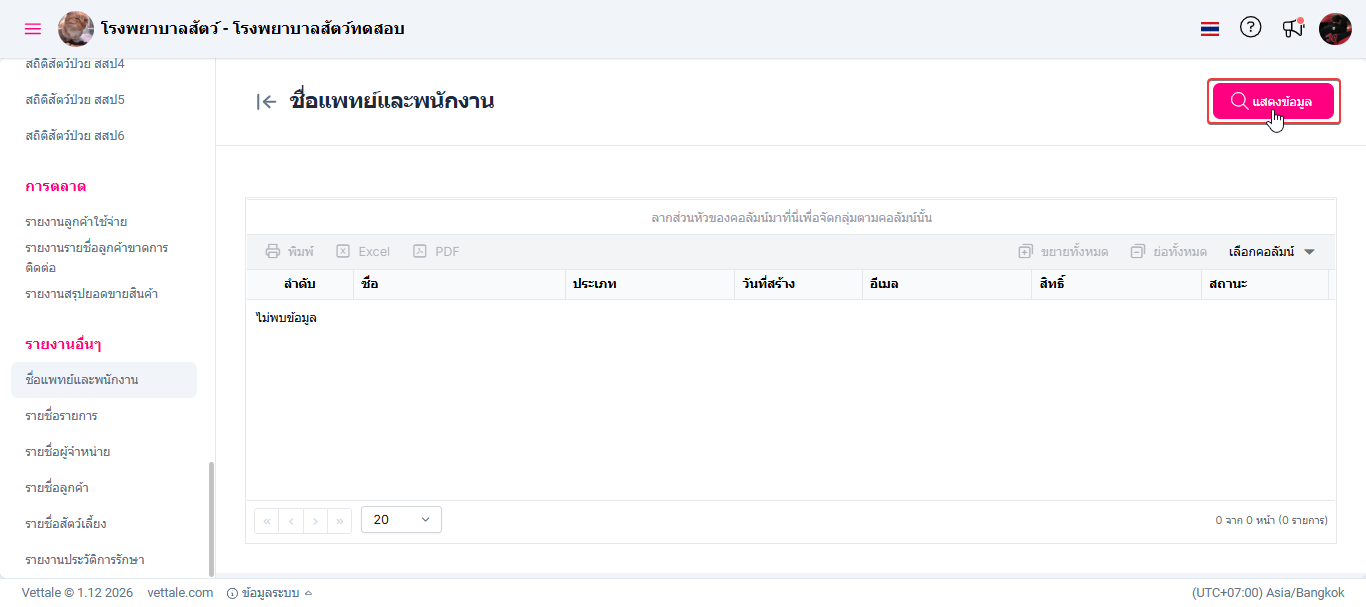1366x607 pixels.
Task: Open สถิติสัตว์ป่วย สสป4 report
Action: click(75, 64)
